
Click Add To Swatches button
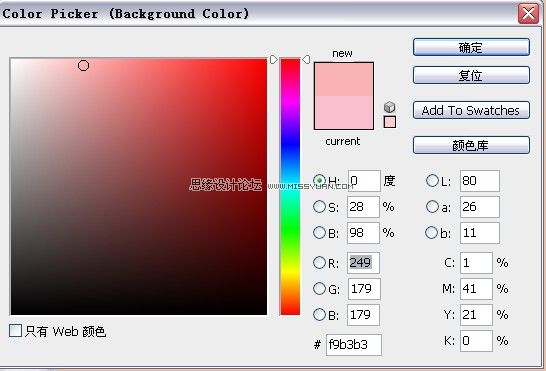[471, 110]
